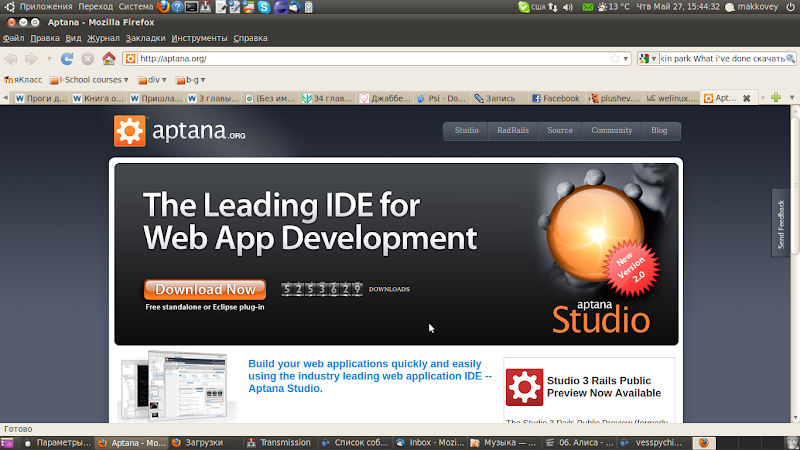Open the blue Help question-mark launcher

pos(177,7)
